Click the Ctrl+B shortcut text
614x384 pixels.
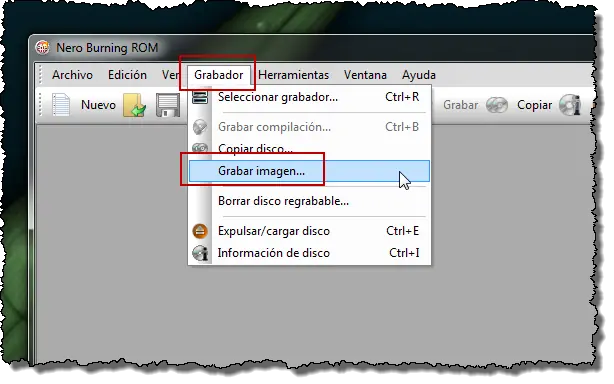pyautogui.click(x=402, y=127)
